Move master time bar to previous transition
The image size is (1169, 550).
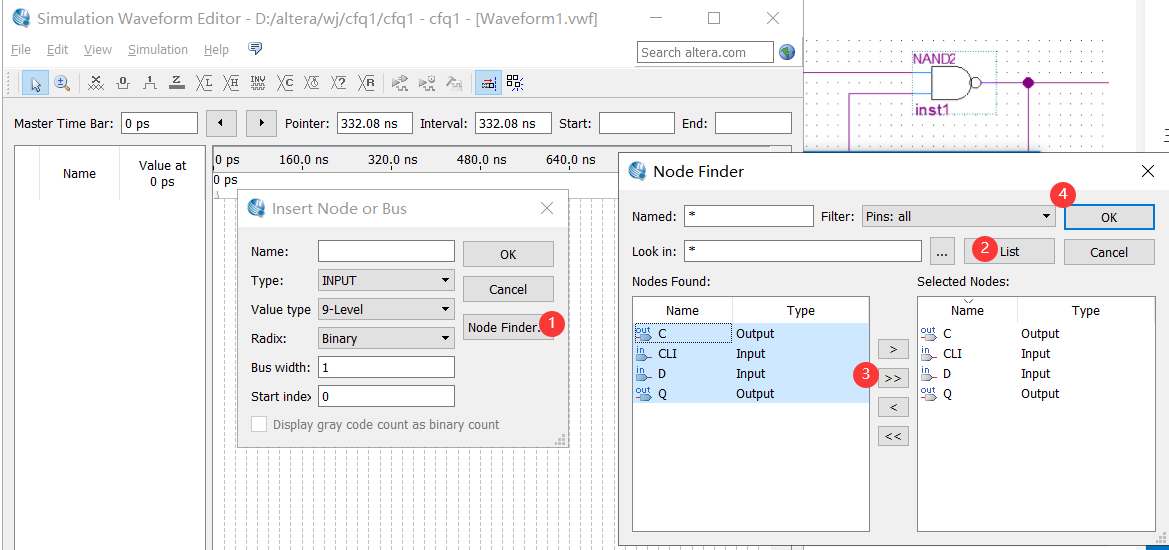(221, 123)
